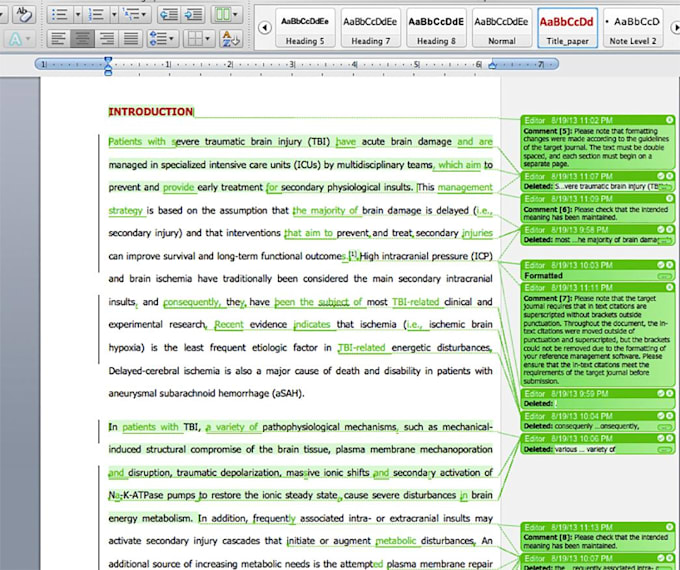Apply a numbered list

96,15
